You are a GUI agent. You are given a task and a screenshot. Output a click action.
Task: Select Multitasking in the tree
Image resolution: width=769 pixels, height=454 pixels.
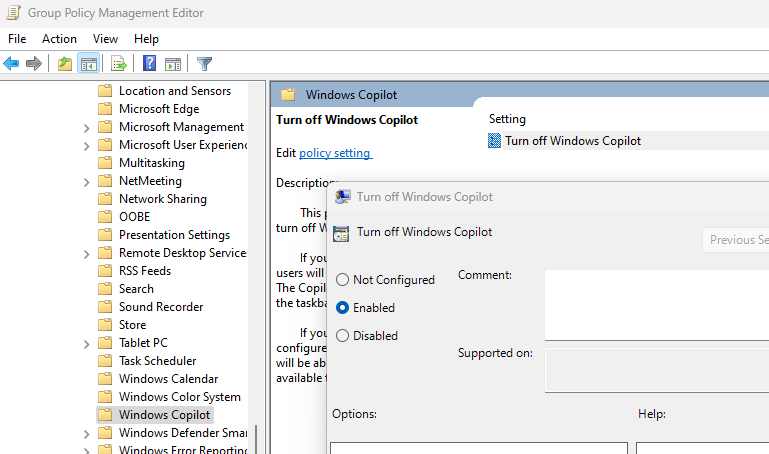point(152,163)
